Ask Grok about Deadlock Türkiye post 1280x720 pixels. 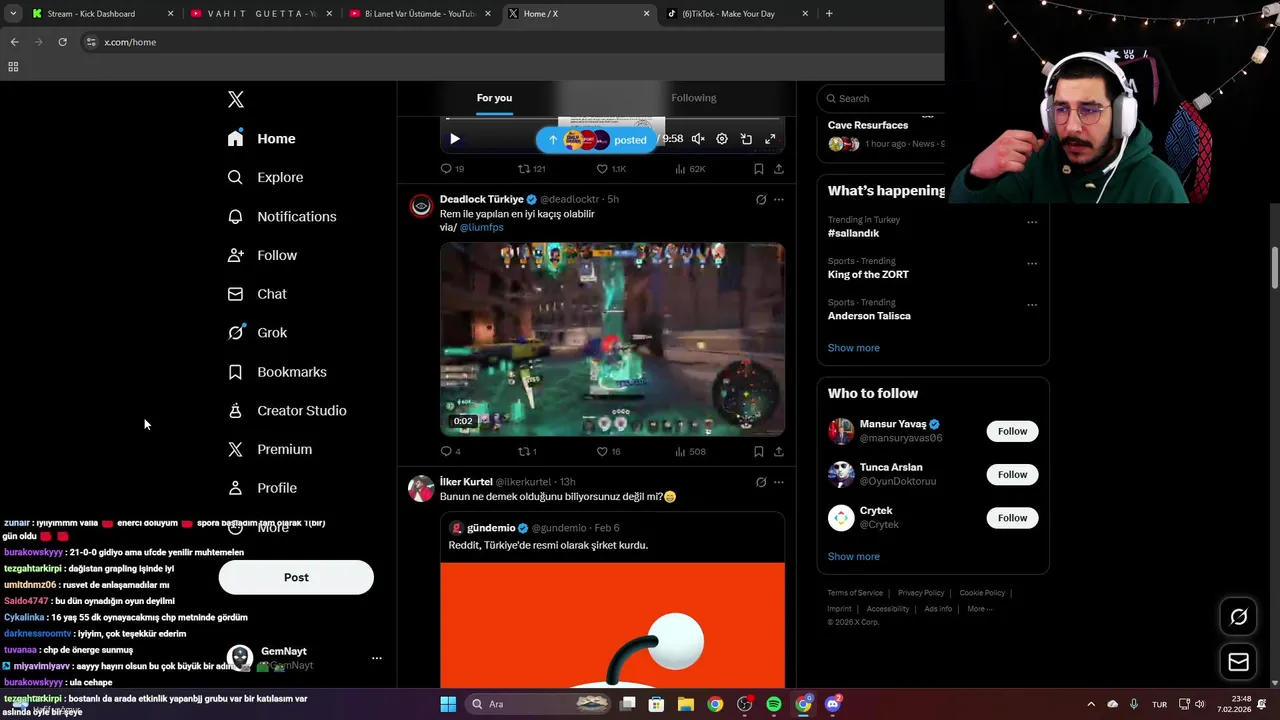point(761,199)
